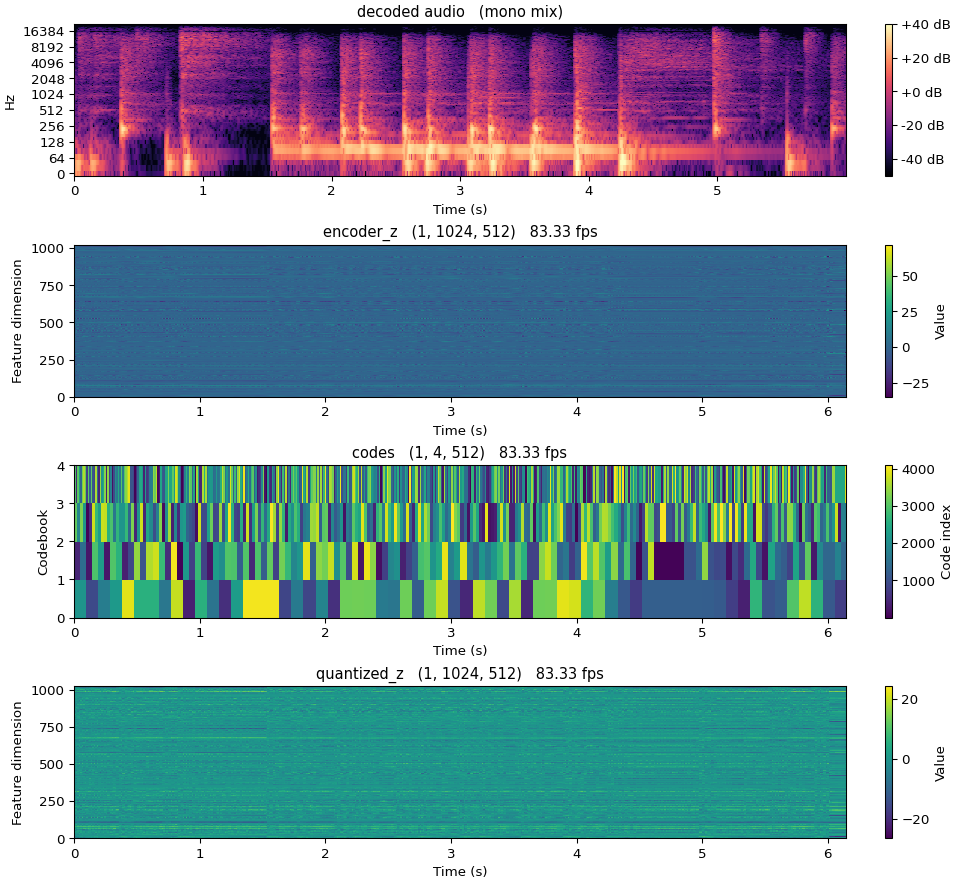Click the '3000' code index tick
This screenshot has height=883, width=960.
pyautogui.click(x=918, y=507)
